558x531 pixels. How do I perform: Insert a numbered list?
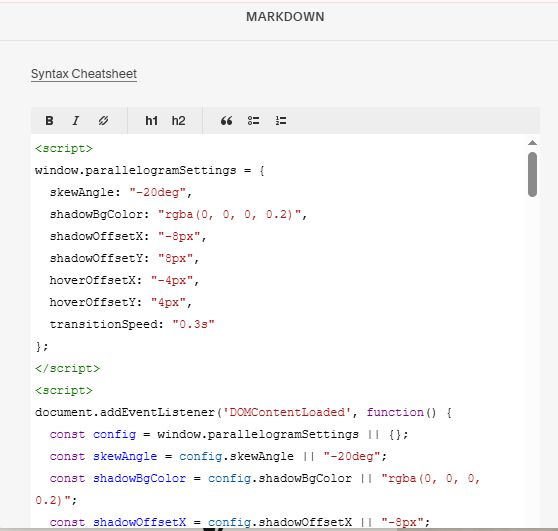click(x=281, y=121)
